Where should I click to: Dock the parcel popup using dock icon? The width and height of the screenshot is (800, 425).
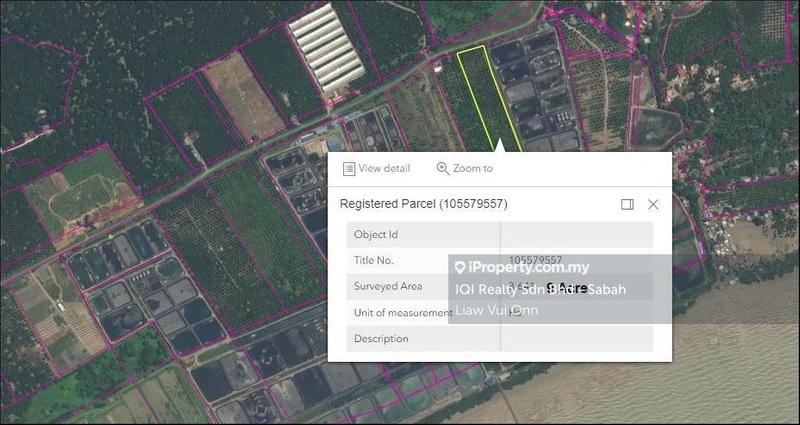pyautogui.click(x=627, y=204)
